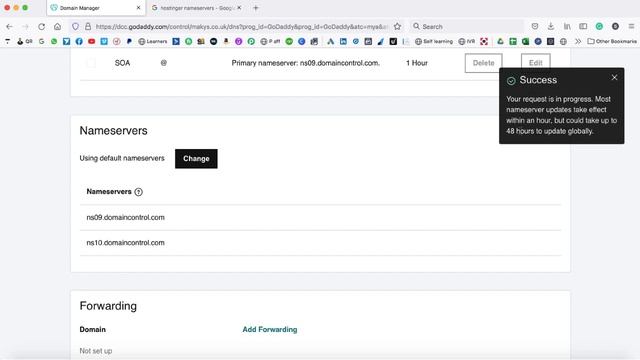
Task: Select the ns10.domaincontrol.com nameserver row
Action: pyautogui.click(x=320, y=243)
